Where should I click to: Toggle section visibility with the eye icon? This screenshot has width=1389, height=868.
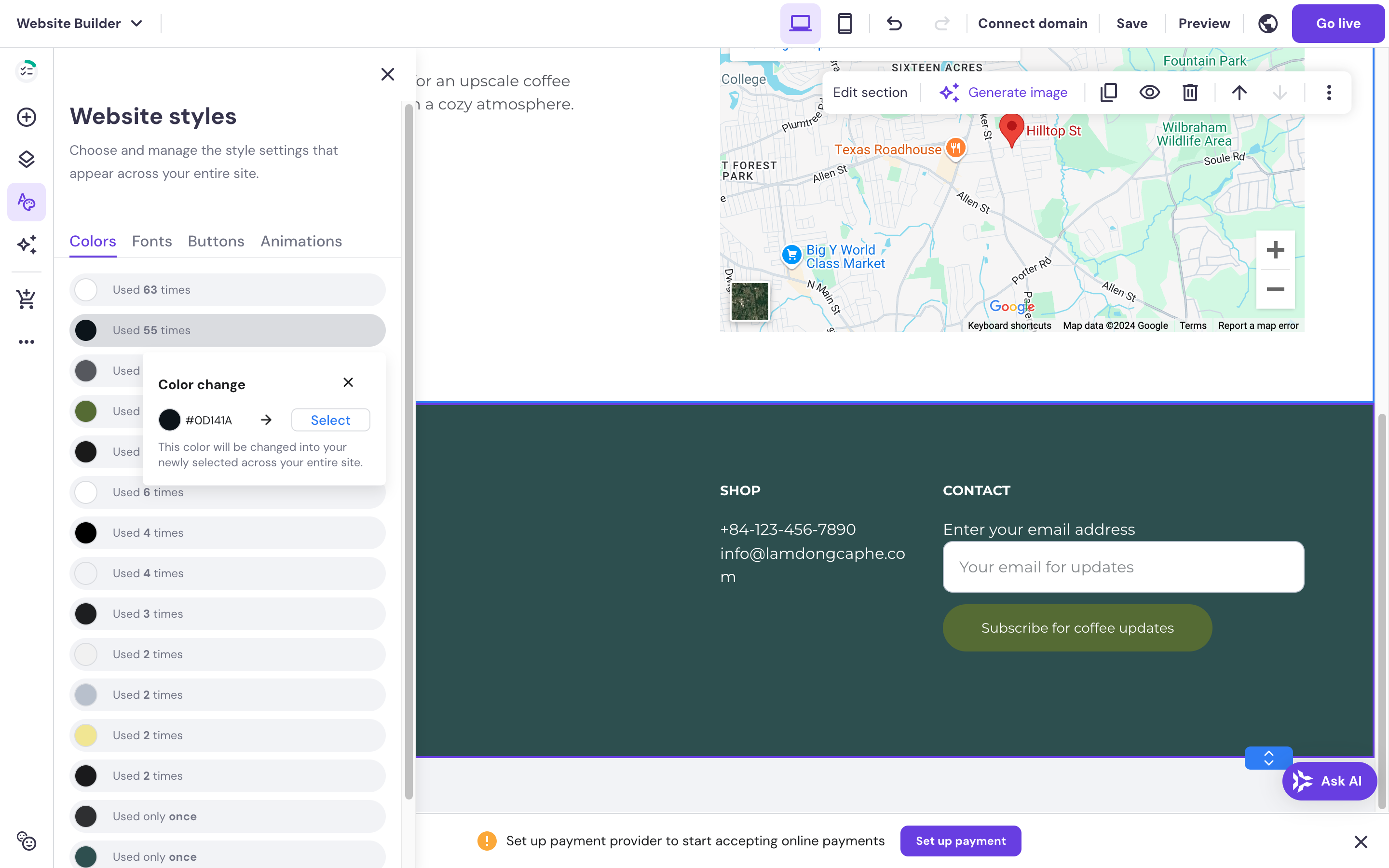tap(1149, 92)
